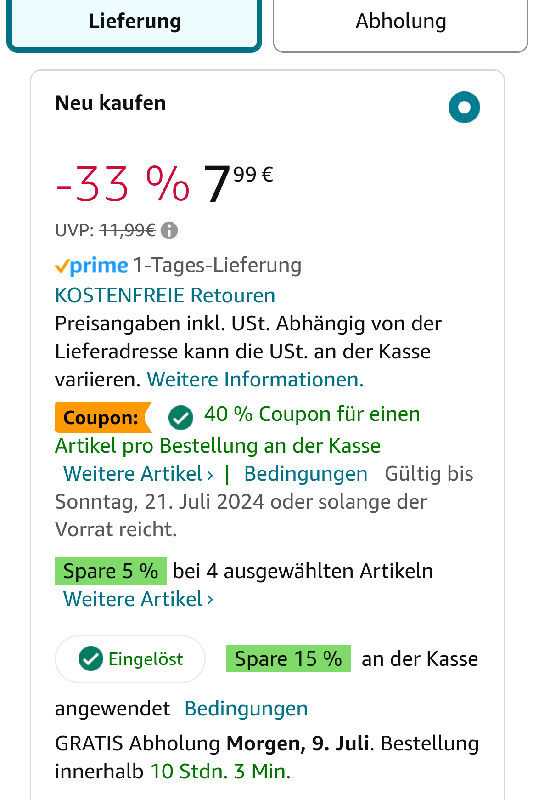Open Bedingungen link after angewendet
The height and width of the screenshot is (800, 533).
coord(246,709)
